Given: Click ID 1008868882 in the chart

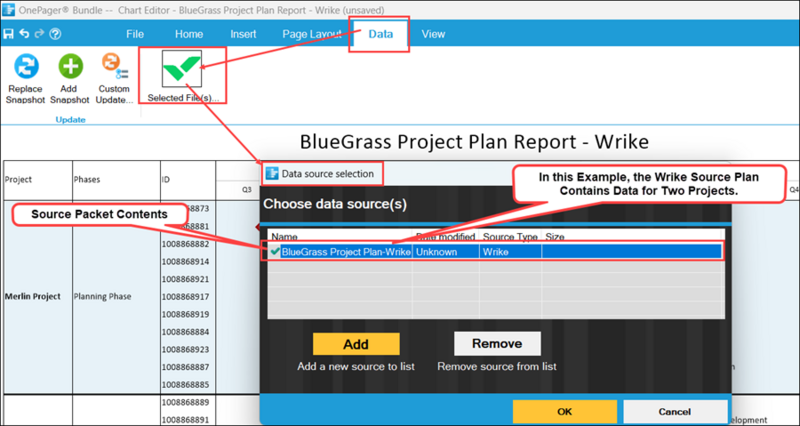Looking at the screenshot, I should [185, 244].
